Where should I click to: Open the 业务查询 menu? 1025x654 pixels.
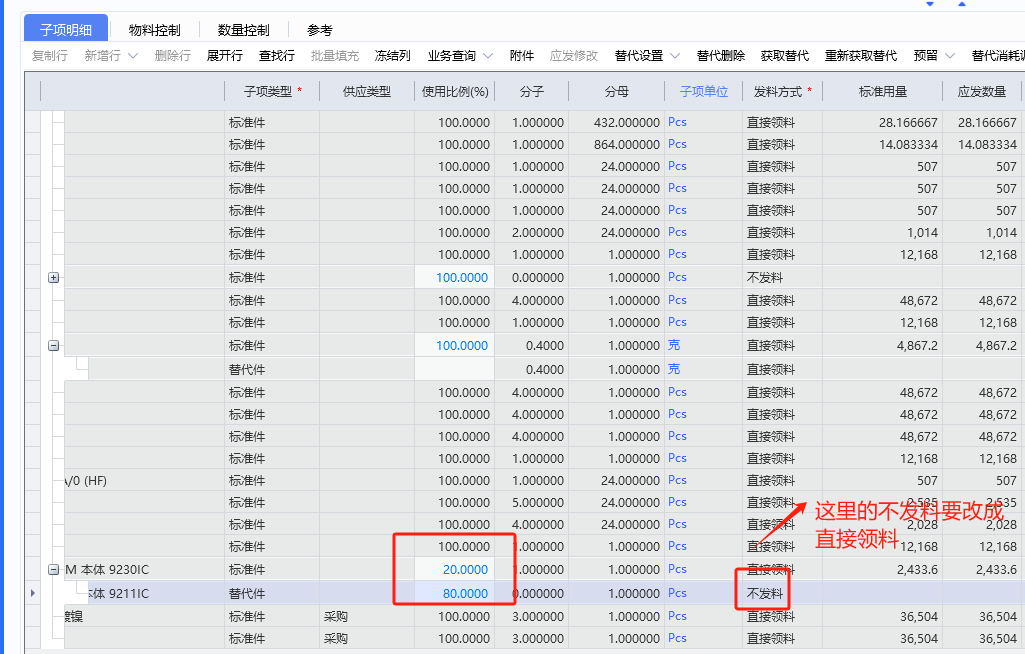(x=452, y=56)
